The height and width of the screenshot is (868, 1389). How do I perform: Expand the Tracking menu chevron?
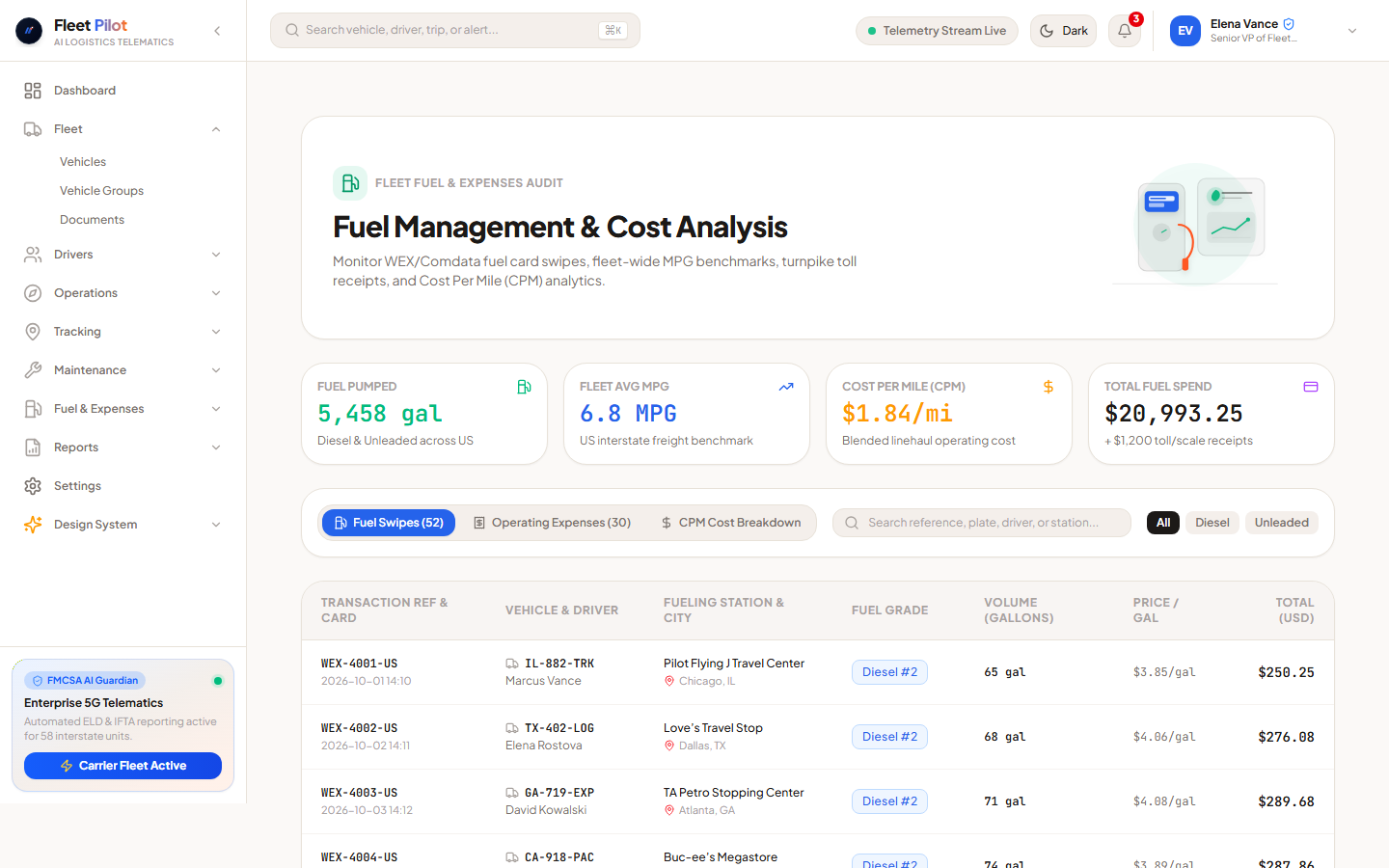pos(216,332)
